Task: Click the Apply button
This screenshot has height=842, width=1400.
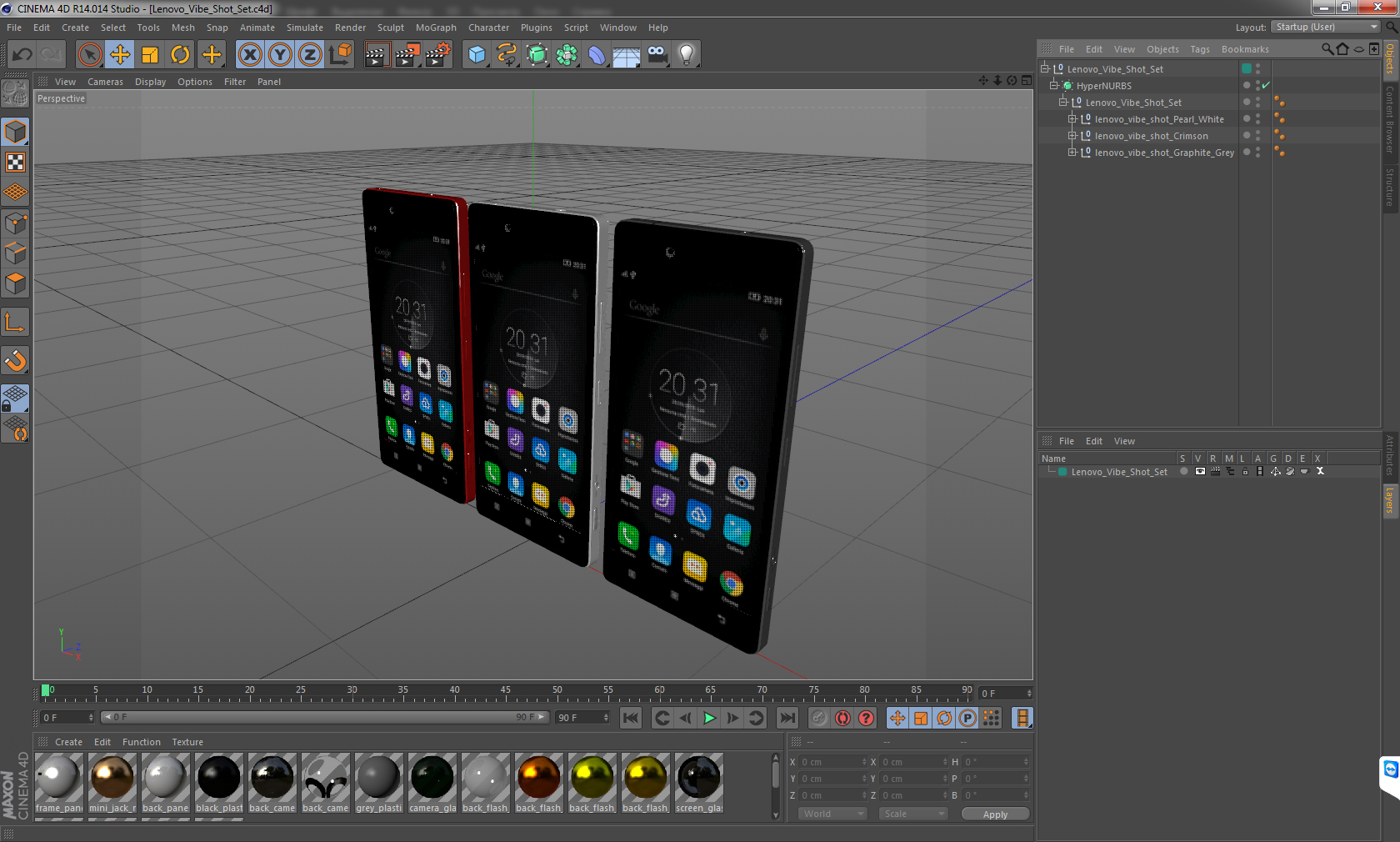Action: (x=995, y=814)
